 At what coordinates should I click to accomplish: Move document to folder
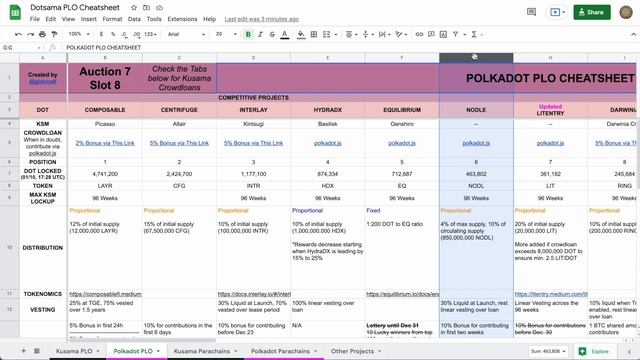tap(146, 8)
